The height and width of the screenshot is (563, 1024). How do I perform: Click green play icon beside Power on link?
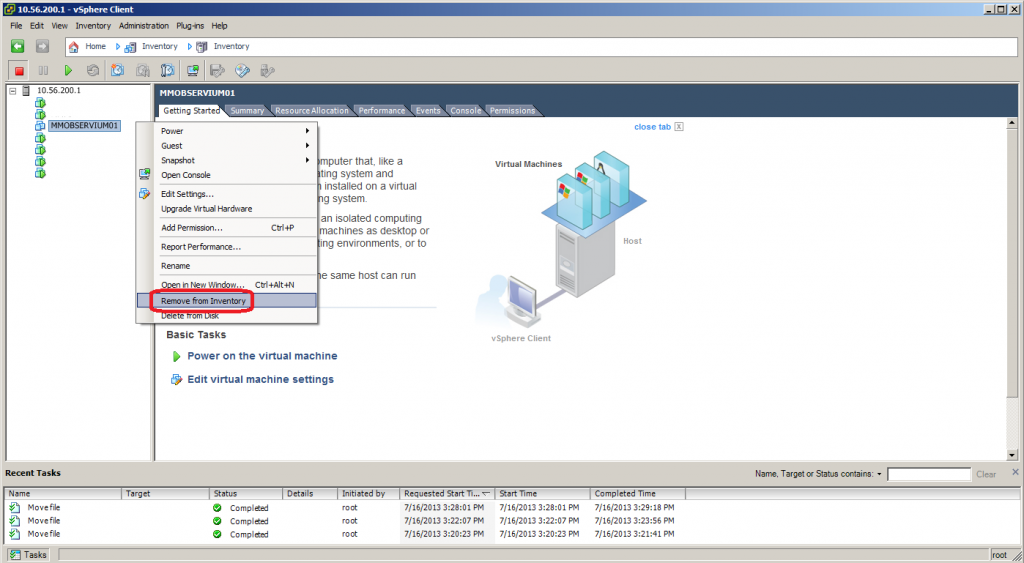[x=176, y=357]
